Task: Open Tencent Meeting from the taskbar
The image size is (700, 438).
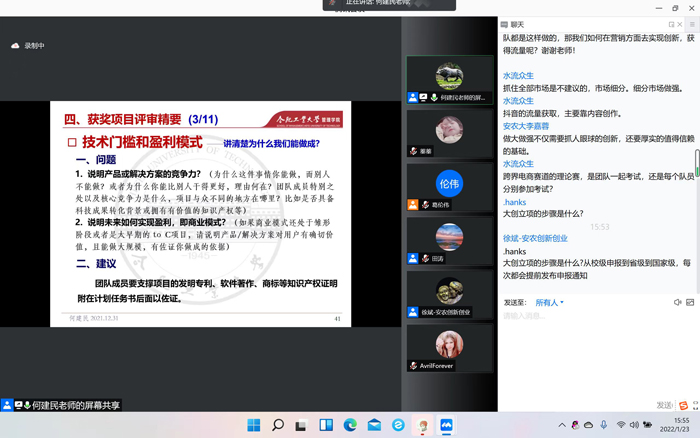Action: click(446, 425)
